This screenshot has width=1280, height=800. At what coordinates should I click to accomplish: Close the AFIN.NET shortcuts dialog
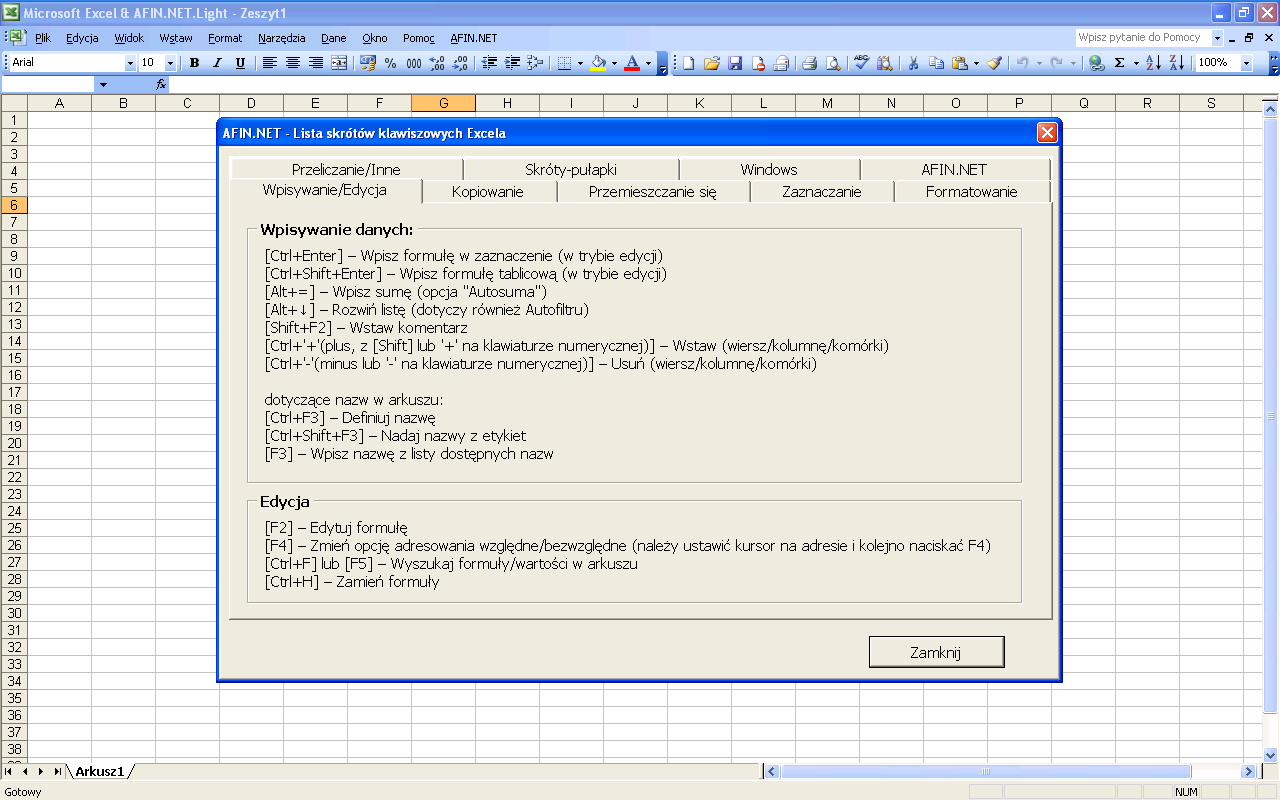click(x=1047, y=132)
